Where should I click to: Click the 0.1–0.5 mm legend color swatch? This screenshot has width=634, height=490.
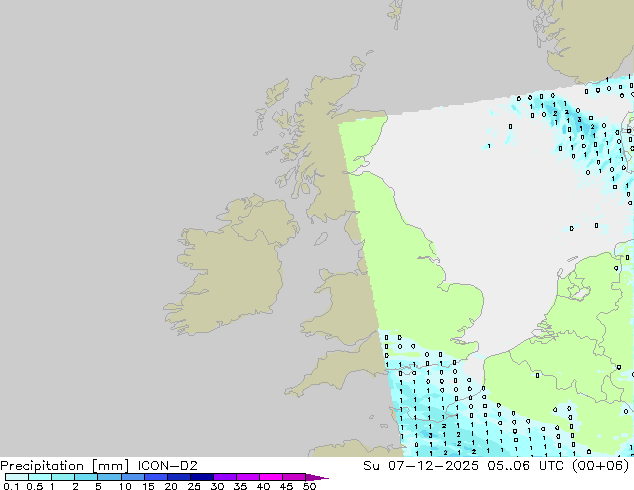(17, 477)
